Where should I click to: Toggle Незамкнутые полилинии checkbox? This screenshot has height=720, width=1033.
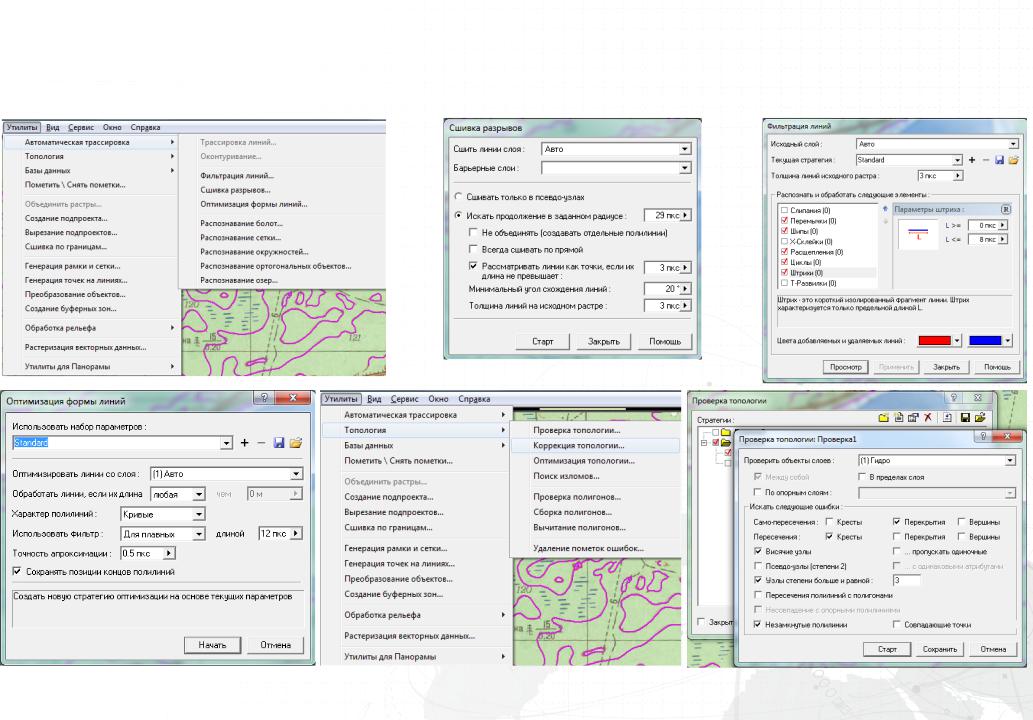pyautogui.click(x=758, y=624)
